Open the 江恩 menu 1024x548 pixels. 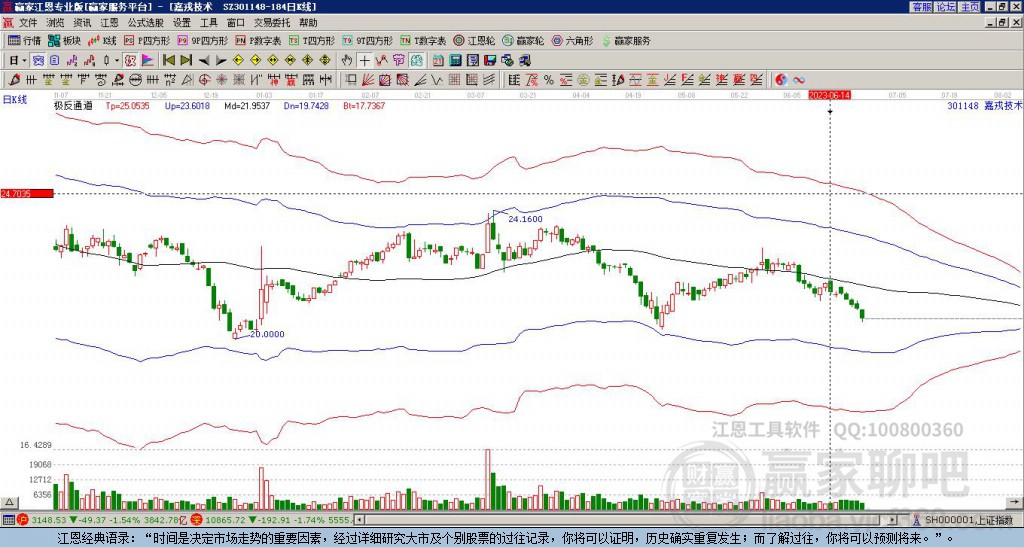pos(109,23)
